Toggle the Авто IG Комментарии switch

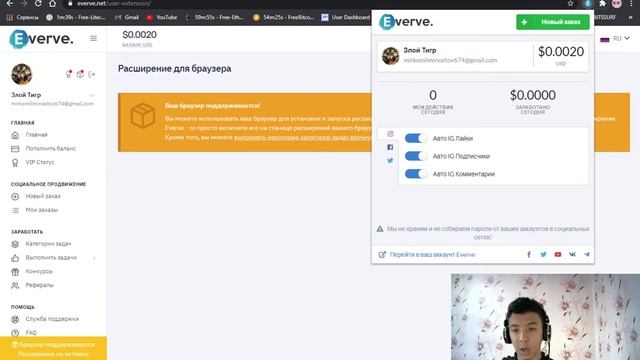[x=416, y=174]
